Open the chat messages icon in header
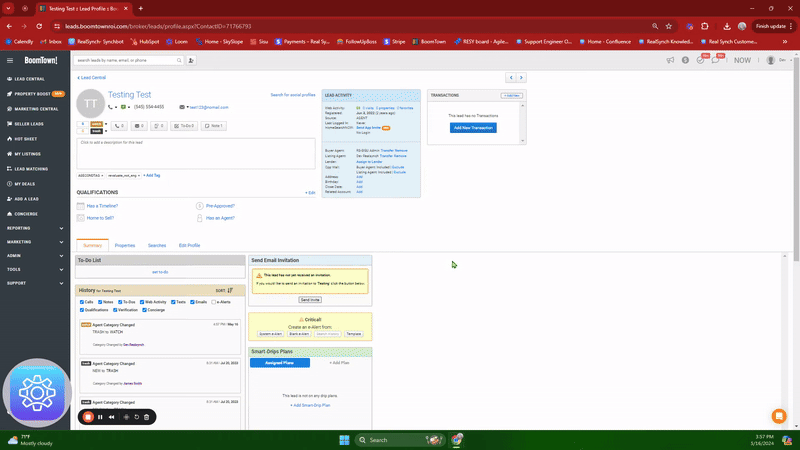This screenshot has width=800, height=450. pos(715,60)
